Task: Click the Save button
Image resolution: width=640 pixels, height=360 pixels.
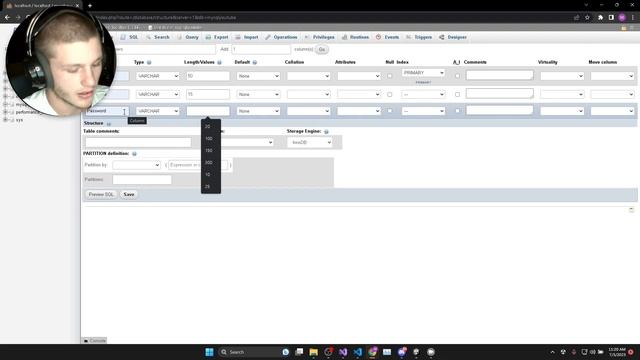Action: 129,194
